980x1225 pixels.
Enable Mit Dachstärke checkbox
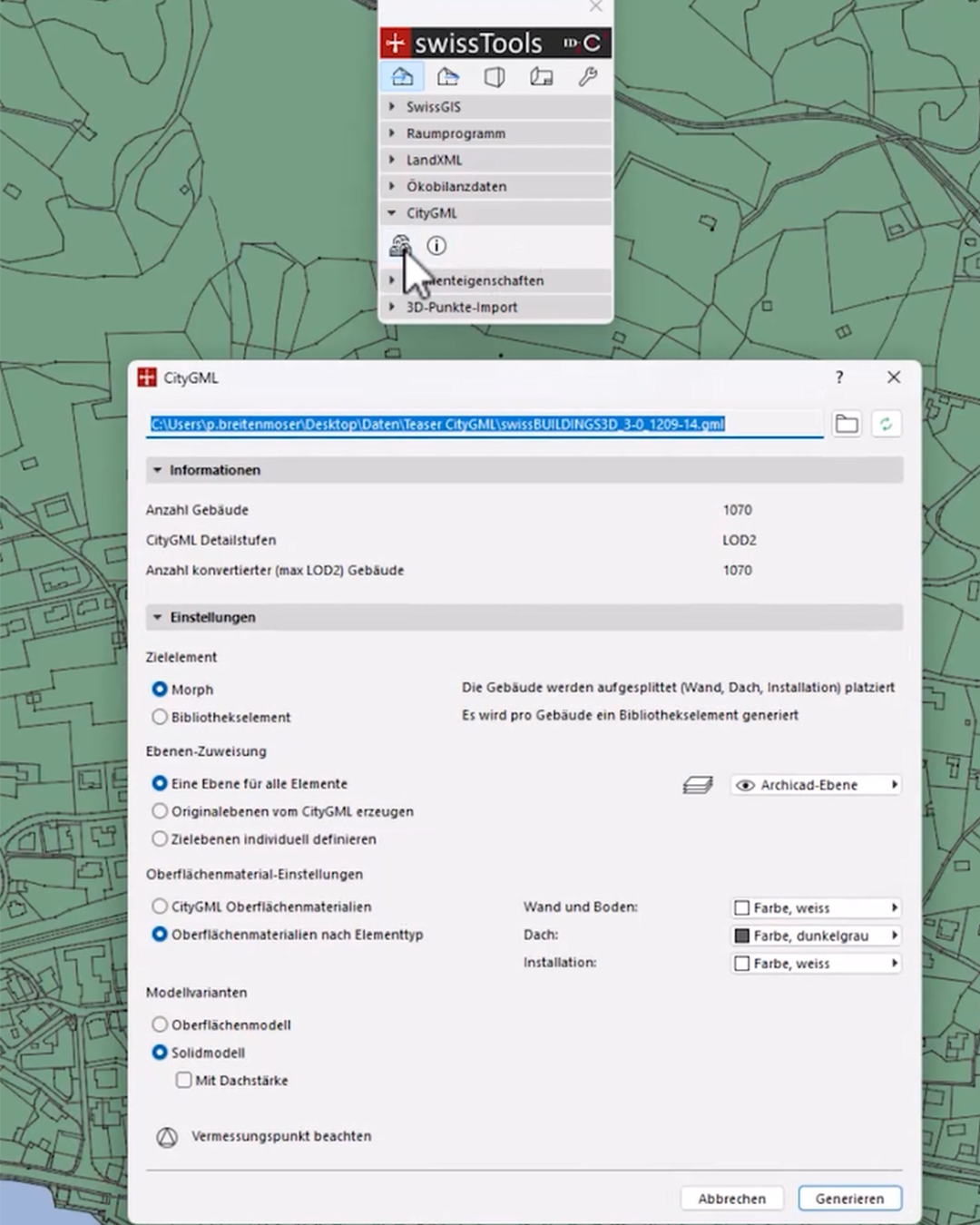click(184, 1080)
